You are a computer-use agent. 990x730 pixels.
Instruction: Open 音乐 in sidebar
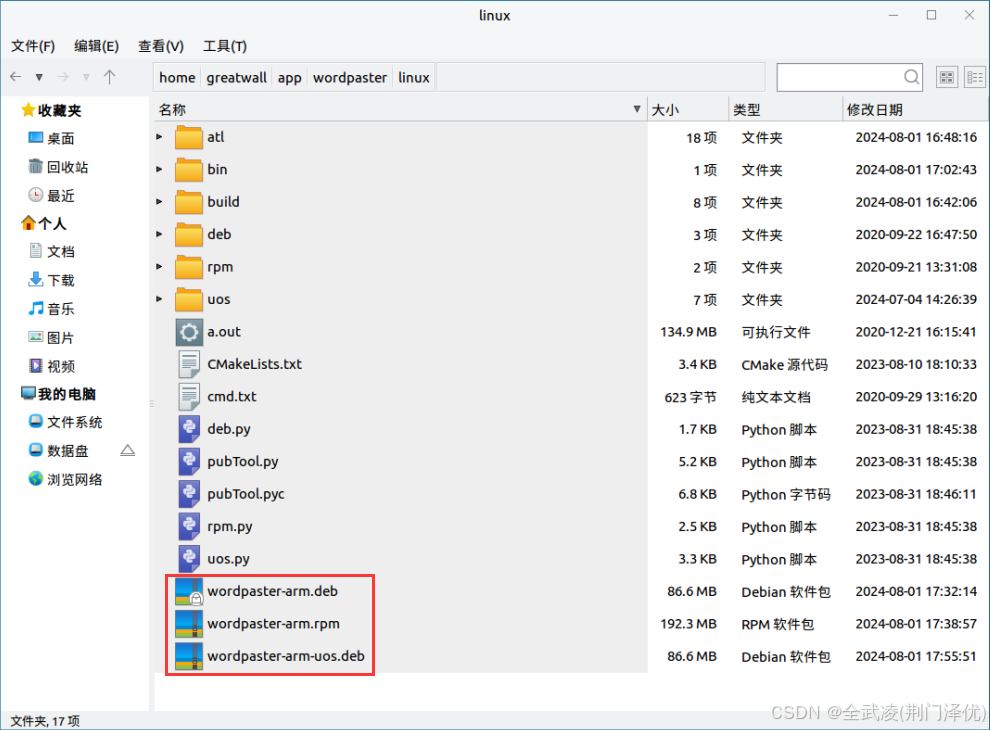coord(52,309)
